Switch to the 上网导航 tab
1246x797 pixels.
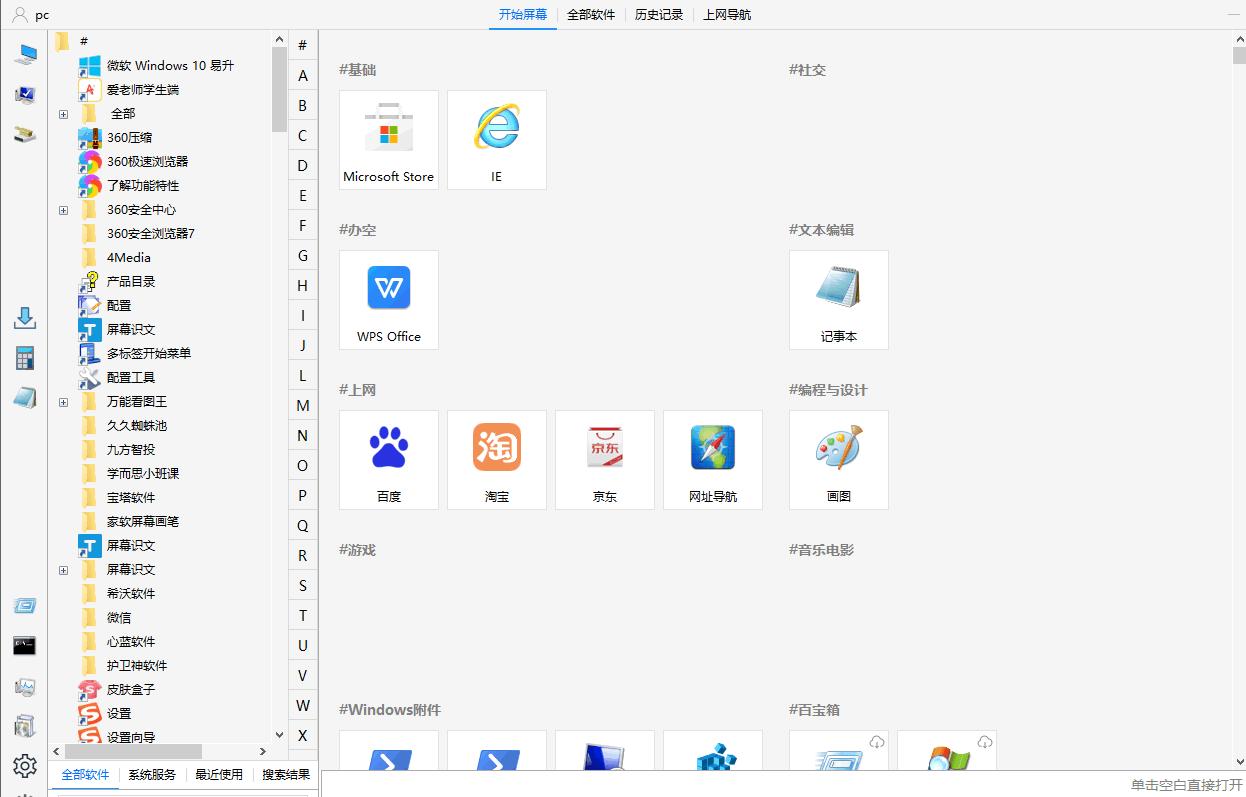point(727,15)
